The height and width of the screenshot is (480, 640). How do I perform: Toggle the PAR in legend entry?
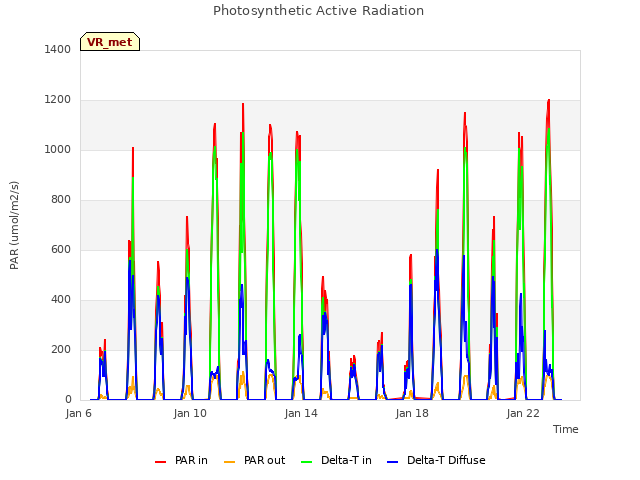[x=181, y=460]
